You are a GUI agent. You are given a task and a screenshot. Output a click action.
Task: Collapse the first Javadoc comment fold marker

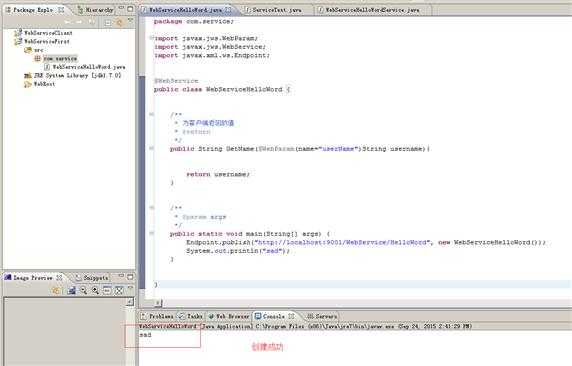tap(151, 114)
